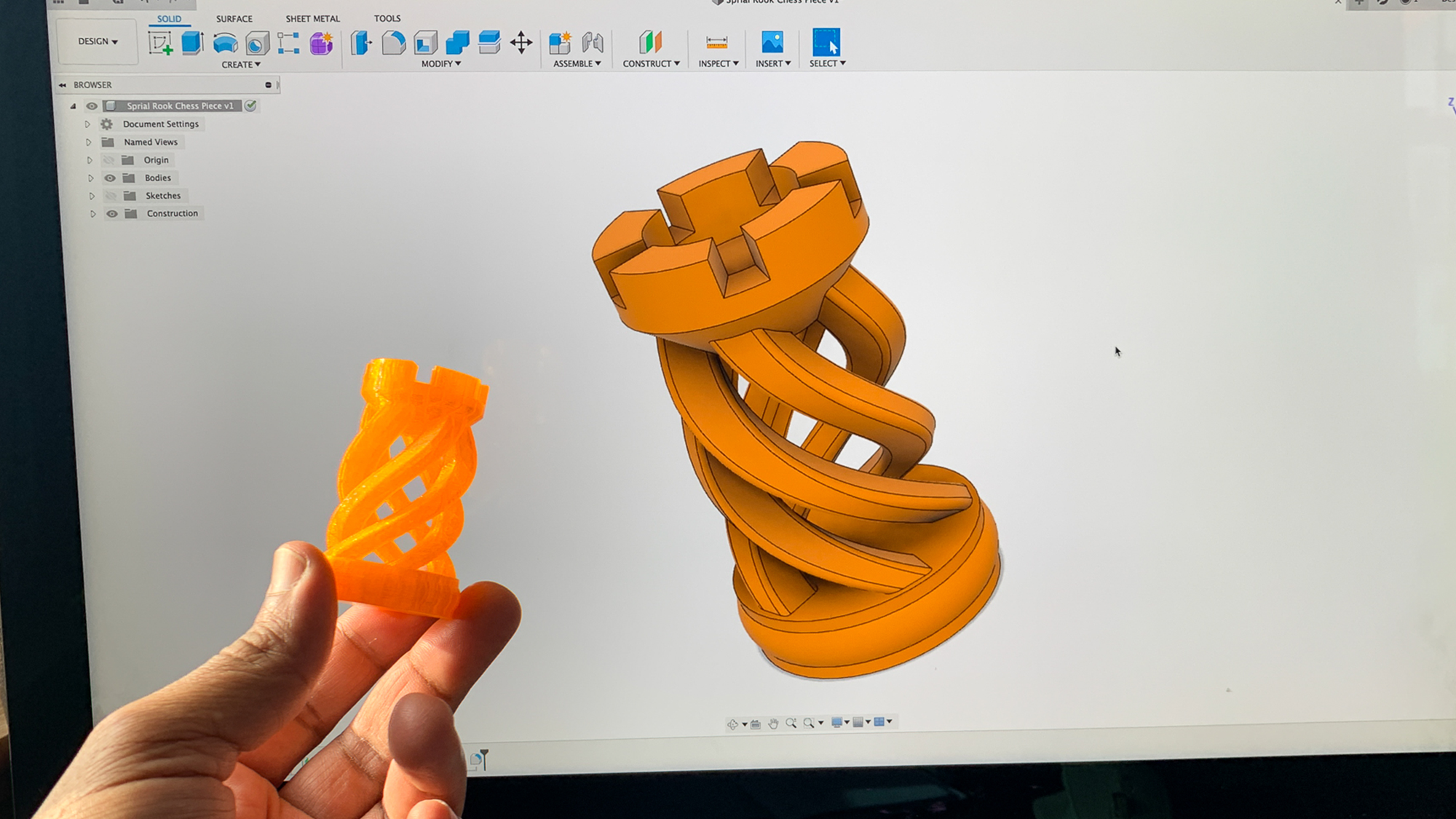This screenshot has width=1456, height=819.
Task: Toggle visibility of Construction folder
Action: [x=111, y=214]
